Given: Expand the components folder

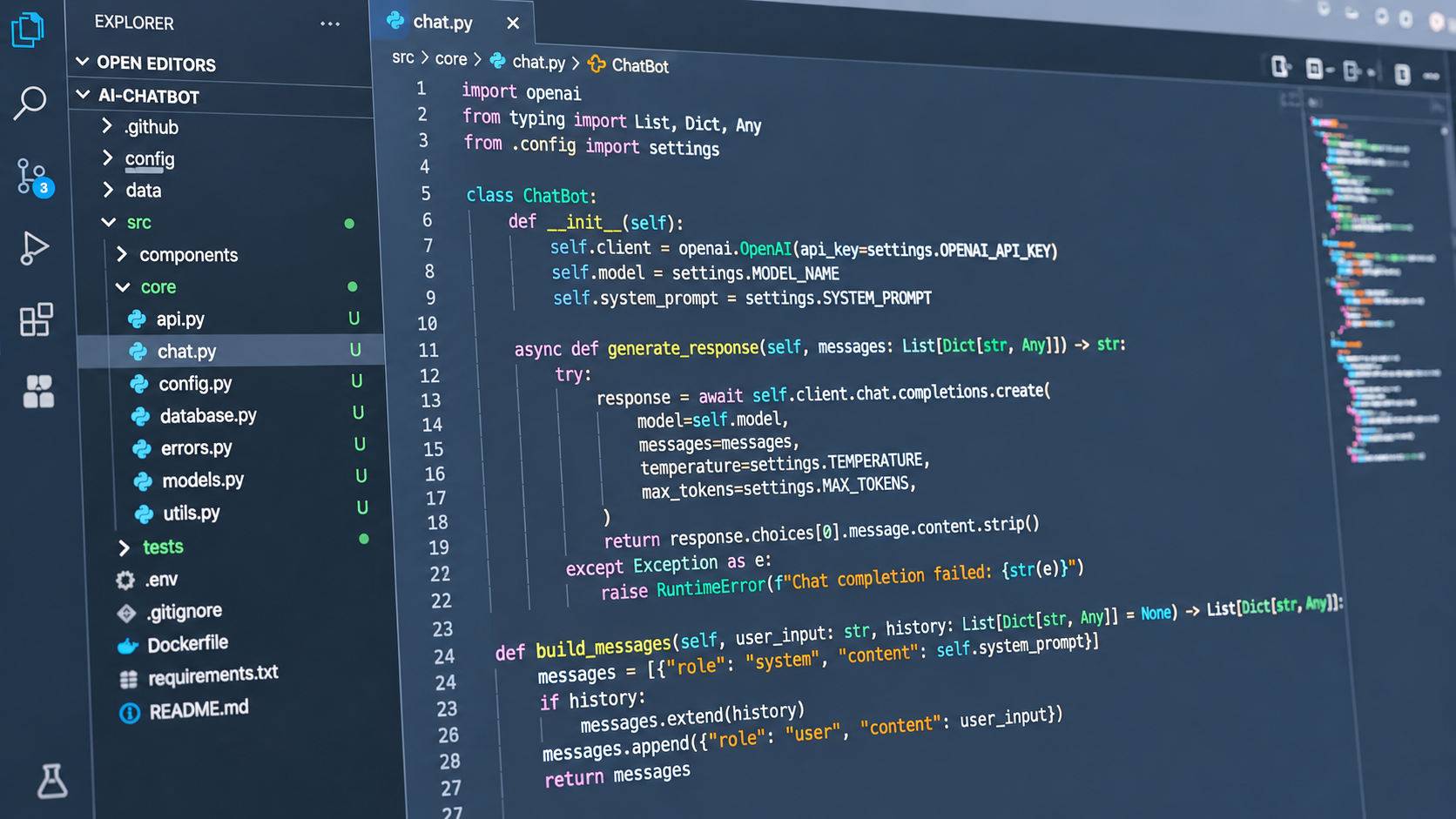Looking at the screenshot, I should pos(122,254).
